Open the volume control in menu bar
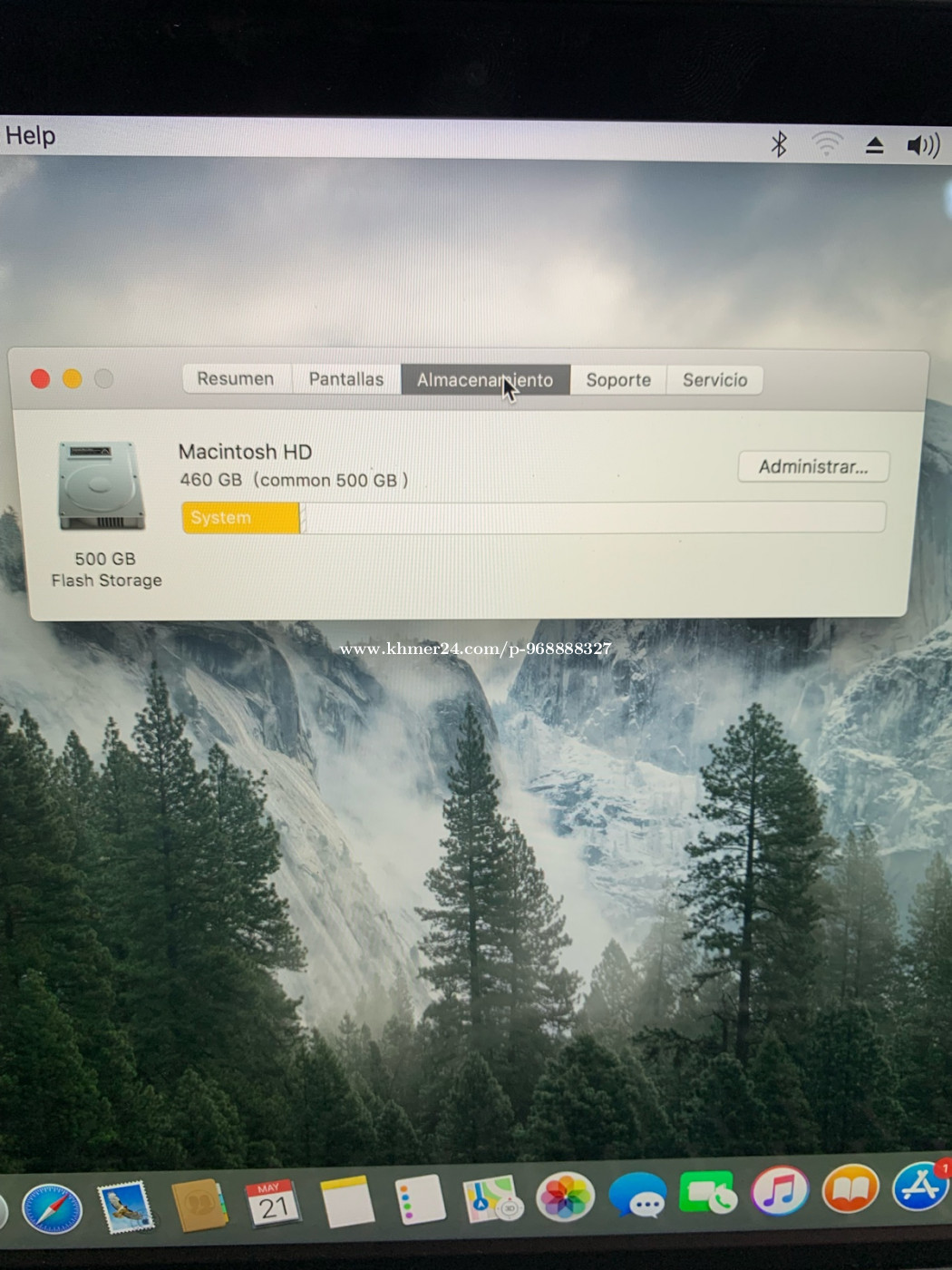Viewport: 952px width, 1270px height. [x=923, y=145]
